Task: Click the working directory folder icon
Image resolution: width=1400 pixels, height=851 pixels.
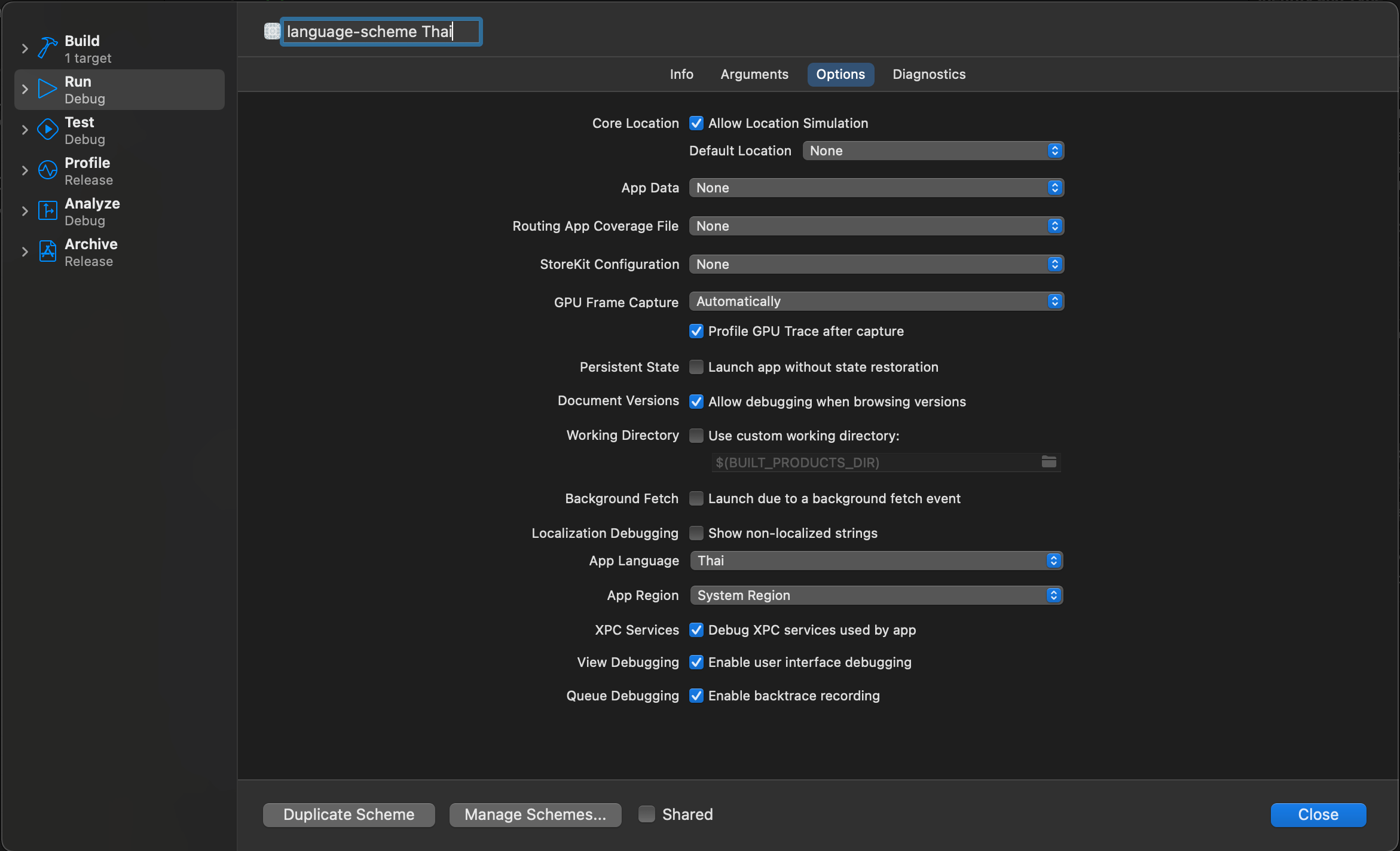Action: point(1049,461)
